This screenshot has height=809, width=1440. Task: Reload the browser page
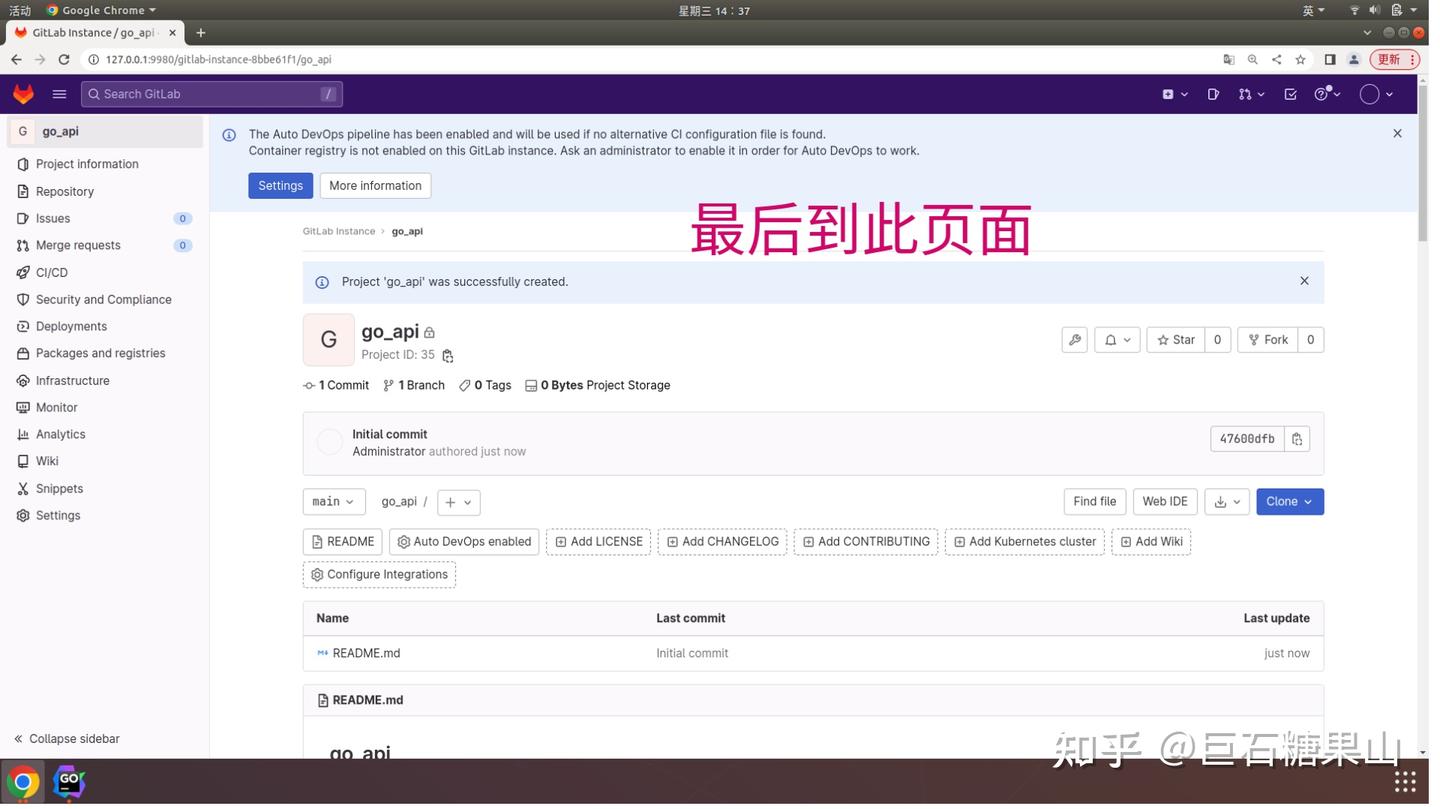point(64,59)
